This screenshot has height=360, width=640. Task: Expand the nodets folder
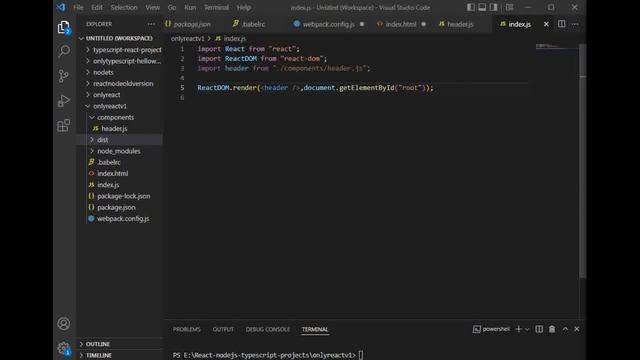(x=119, y=72)
